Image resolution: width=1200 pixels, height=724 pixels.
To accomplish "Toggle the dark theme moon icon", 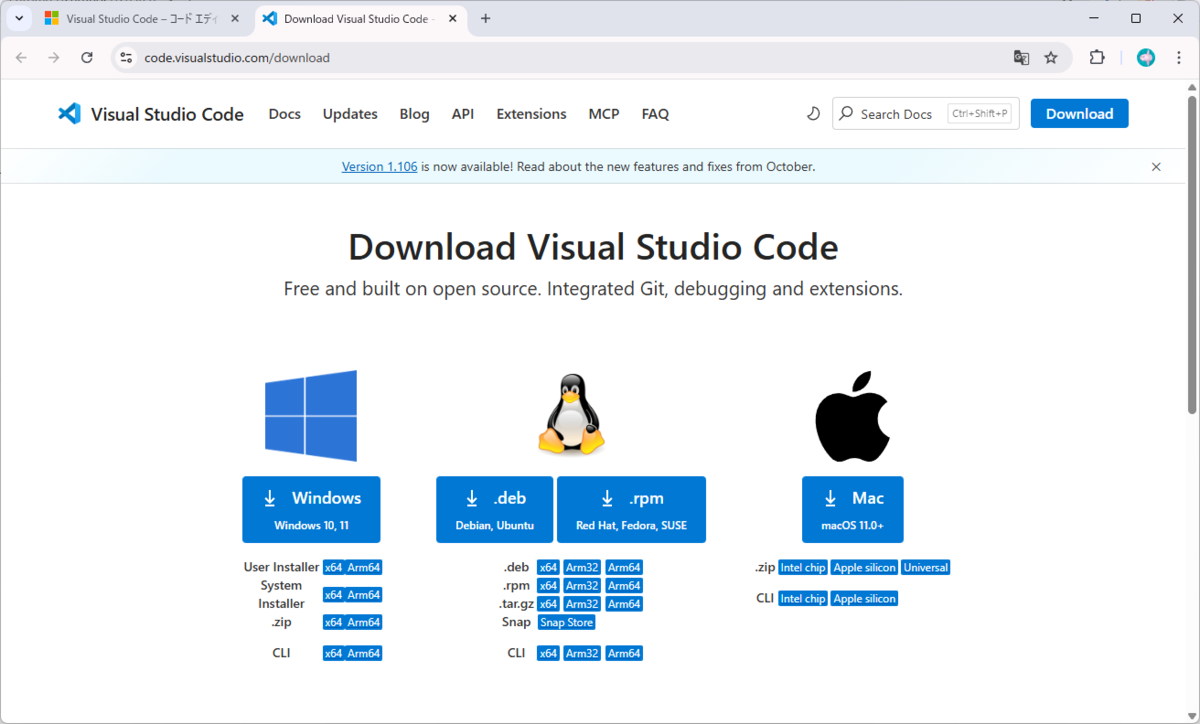I will 814,114.
